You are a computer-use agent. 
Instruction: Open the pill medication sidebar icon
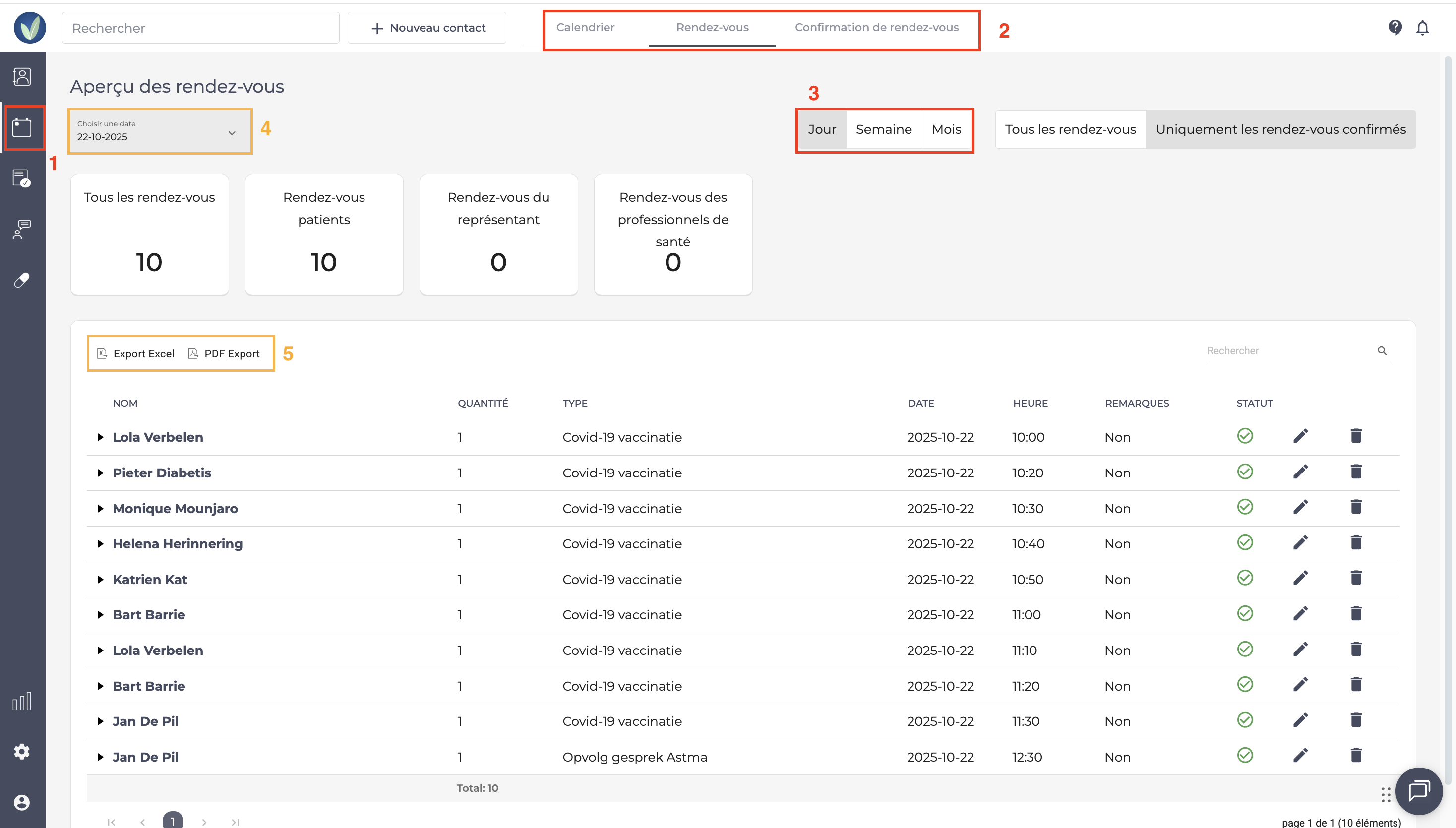[22, 280]
